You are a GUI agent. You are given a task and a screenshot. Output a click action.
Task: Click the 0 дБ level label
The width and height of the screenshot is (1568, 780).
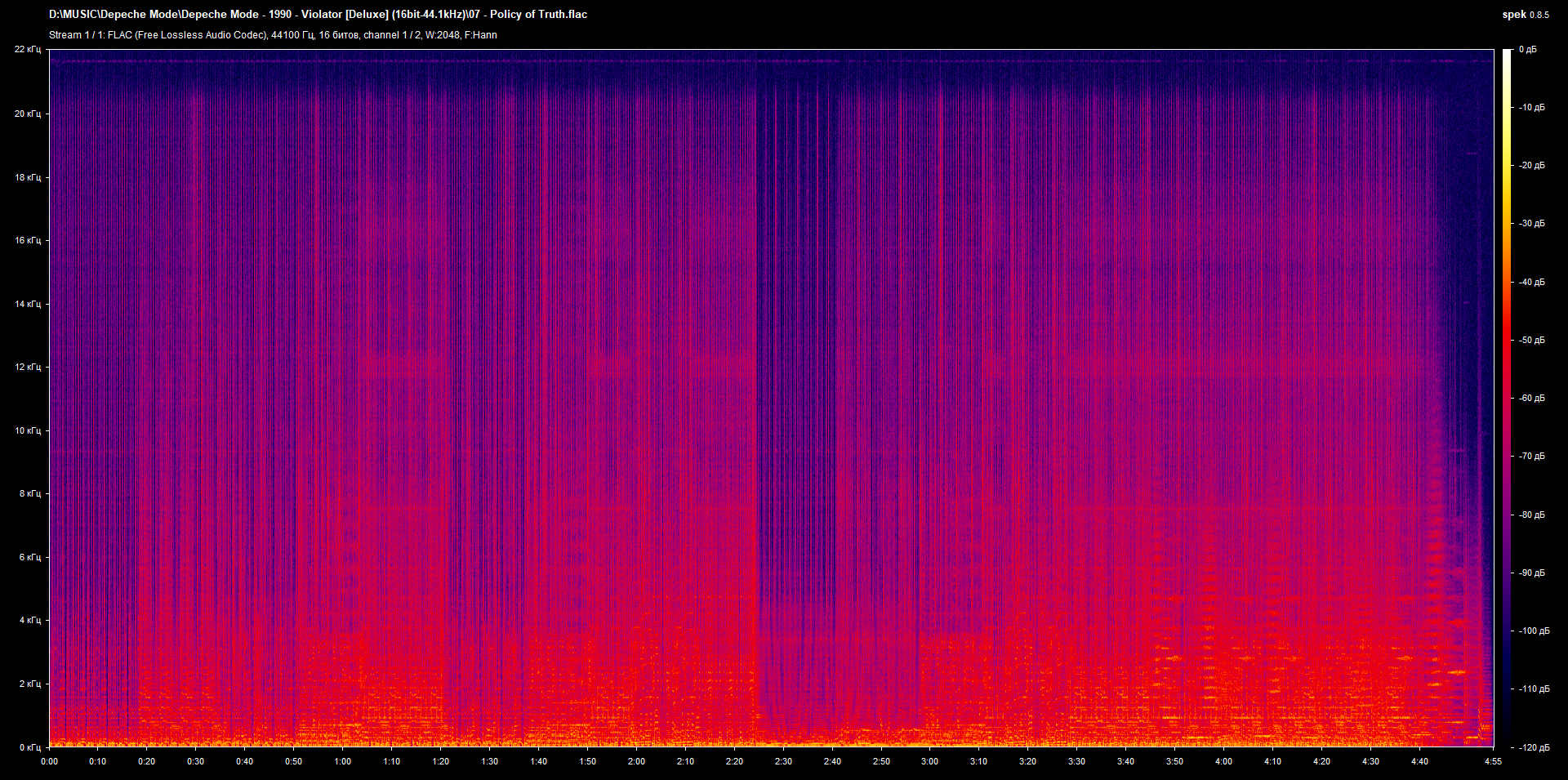(1527, 50)
